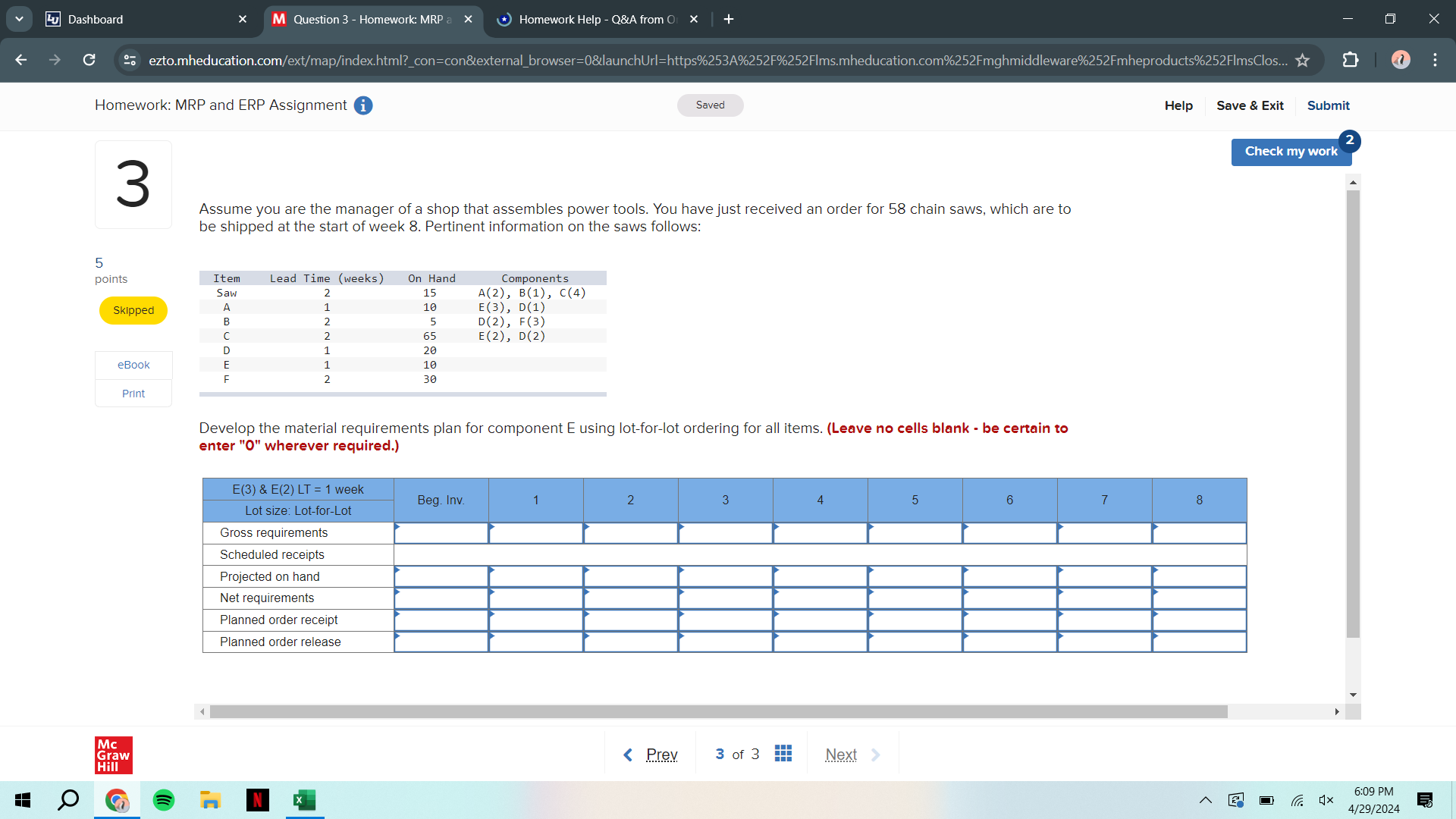1456x819 pixels.
Task: Click the browser refresh icon
Action: point(89,60)
